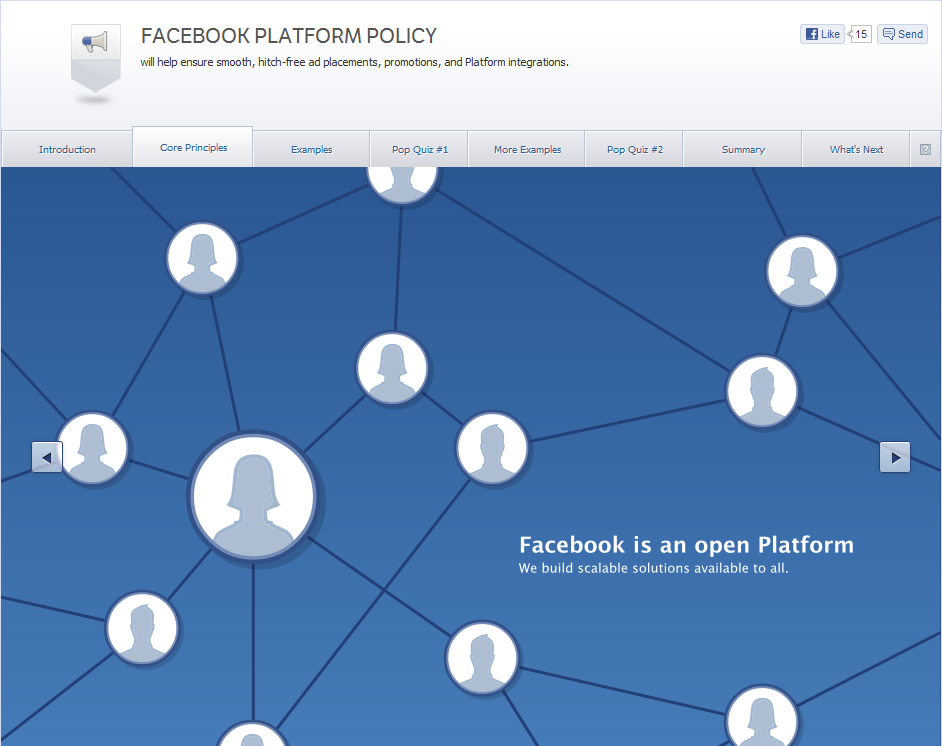The image size is (942, 746).
Task: Advance to next slide with right arrow
Action: (895, 457)
